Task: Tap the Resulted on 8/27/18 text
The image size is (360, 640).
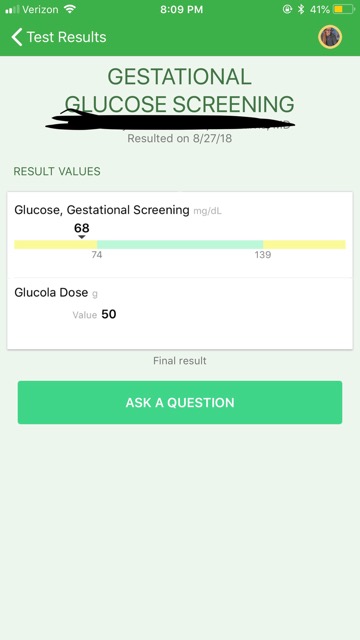Action: pos(180,138)
